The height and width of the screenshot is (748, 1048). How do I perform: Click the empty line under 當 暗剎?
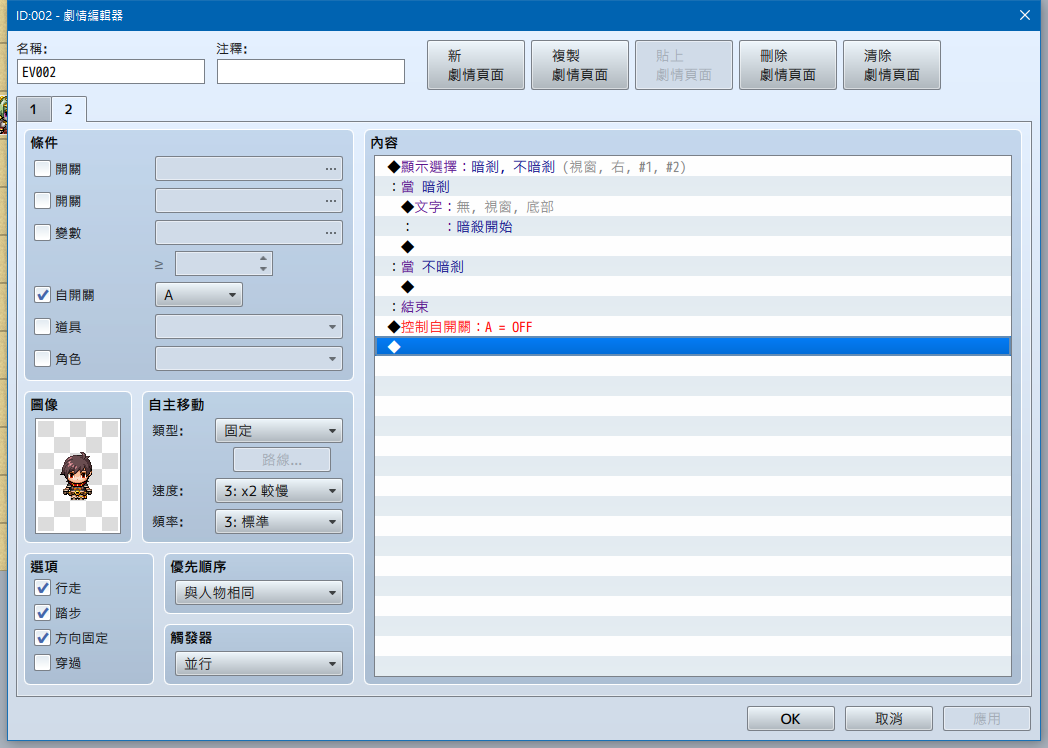pos(692,247)
